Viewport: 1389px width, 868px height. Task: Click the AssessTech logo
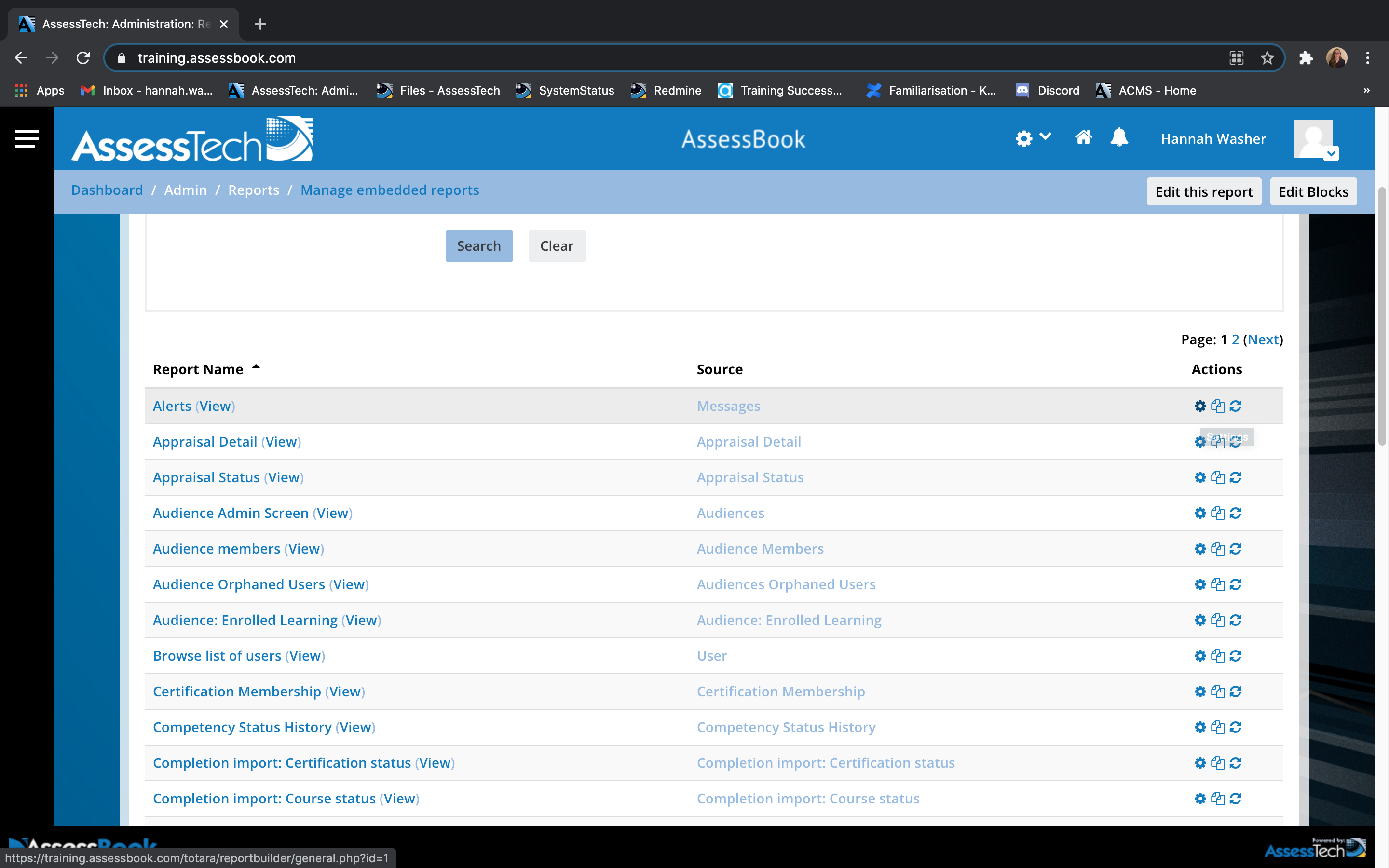(x=191, y=139)
